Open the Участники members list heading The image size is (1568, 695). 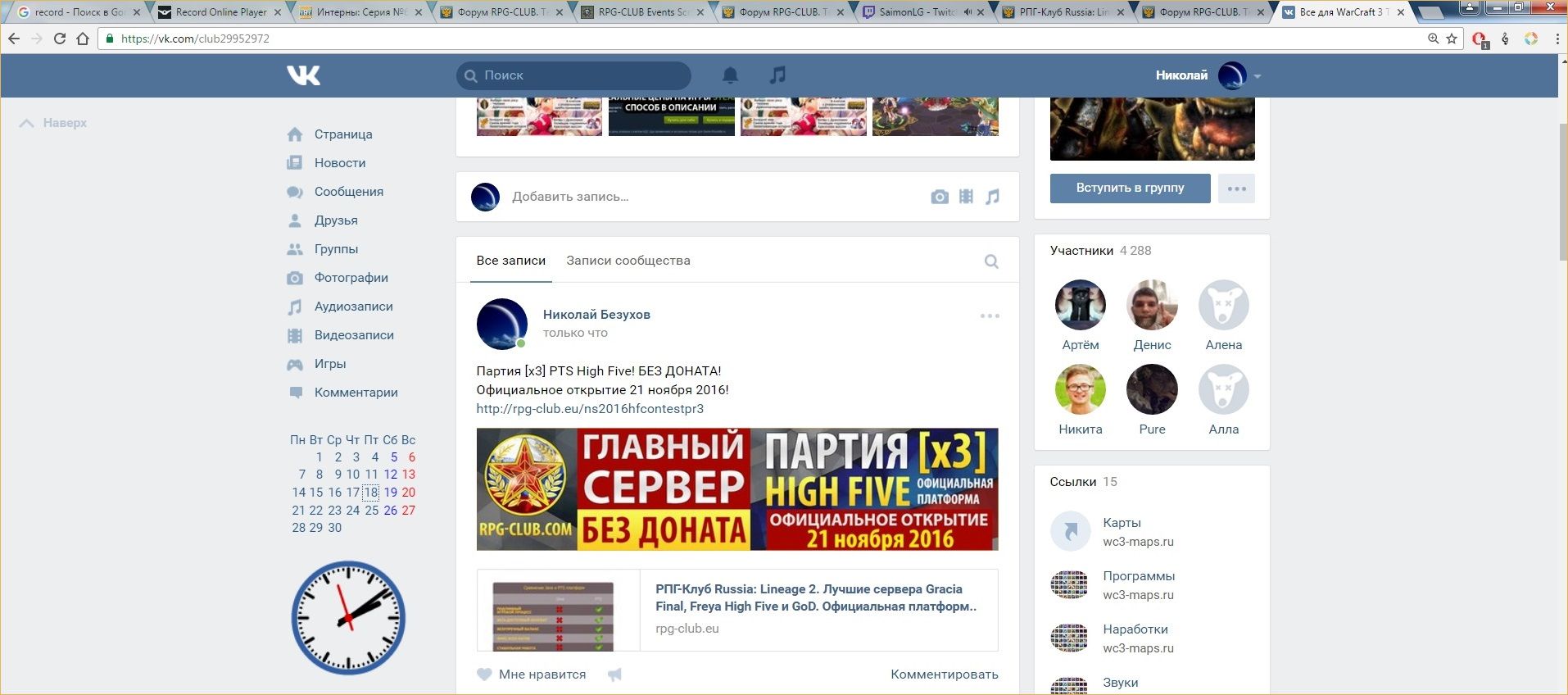point(1081,251)
